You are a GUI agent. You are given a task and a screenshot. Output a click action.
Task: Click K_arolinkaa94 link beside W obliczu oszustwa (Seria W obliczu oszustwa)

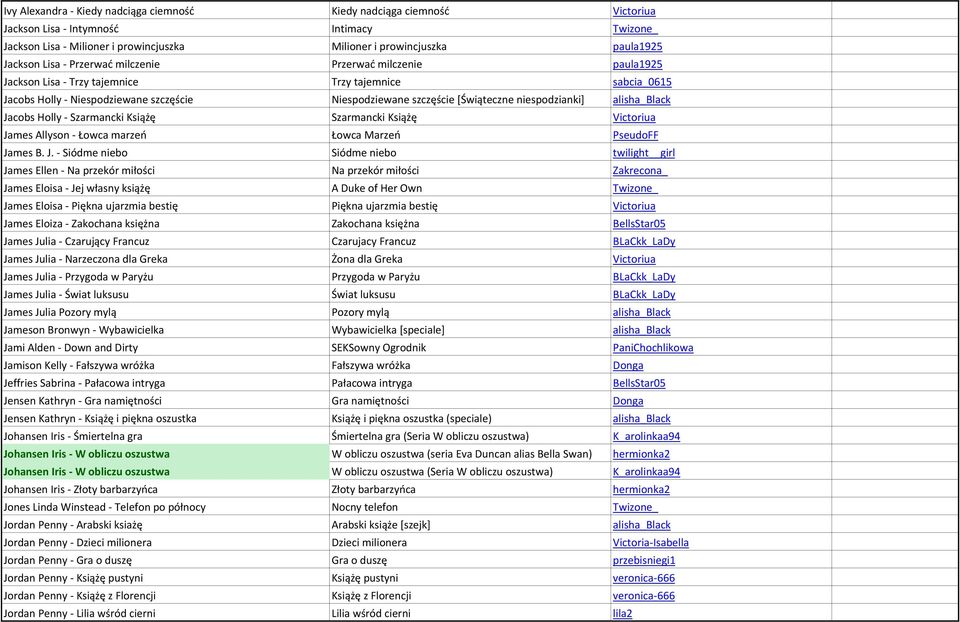click(x=647, y=473)
